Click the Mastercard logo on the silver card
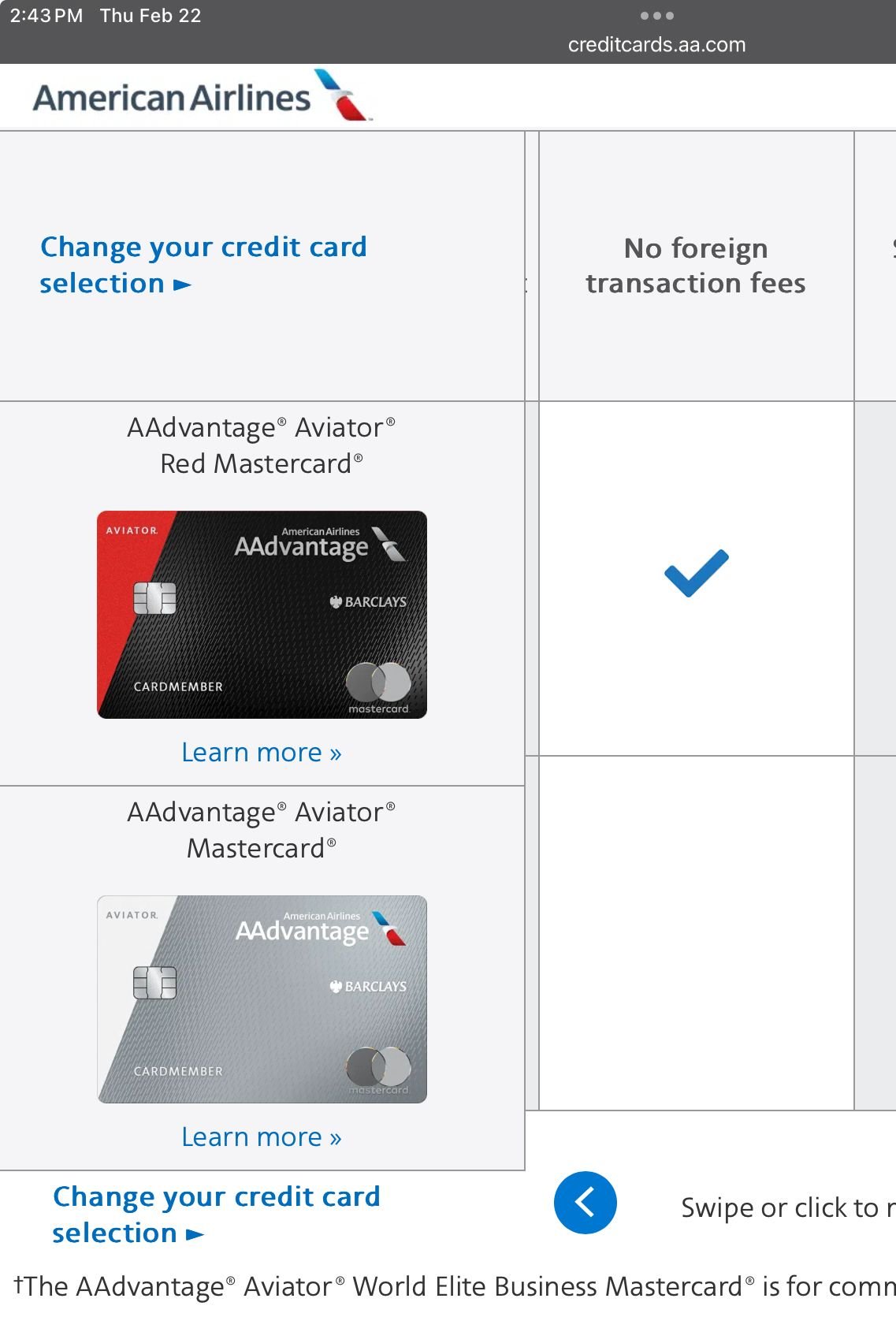This screenshot has height=1343, width=896. coord(378,1069)
